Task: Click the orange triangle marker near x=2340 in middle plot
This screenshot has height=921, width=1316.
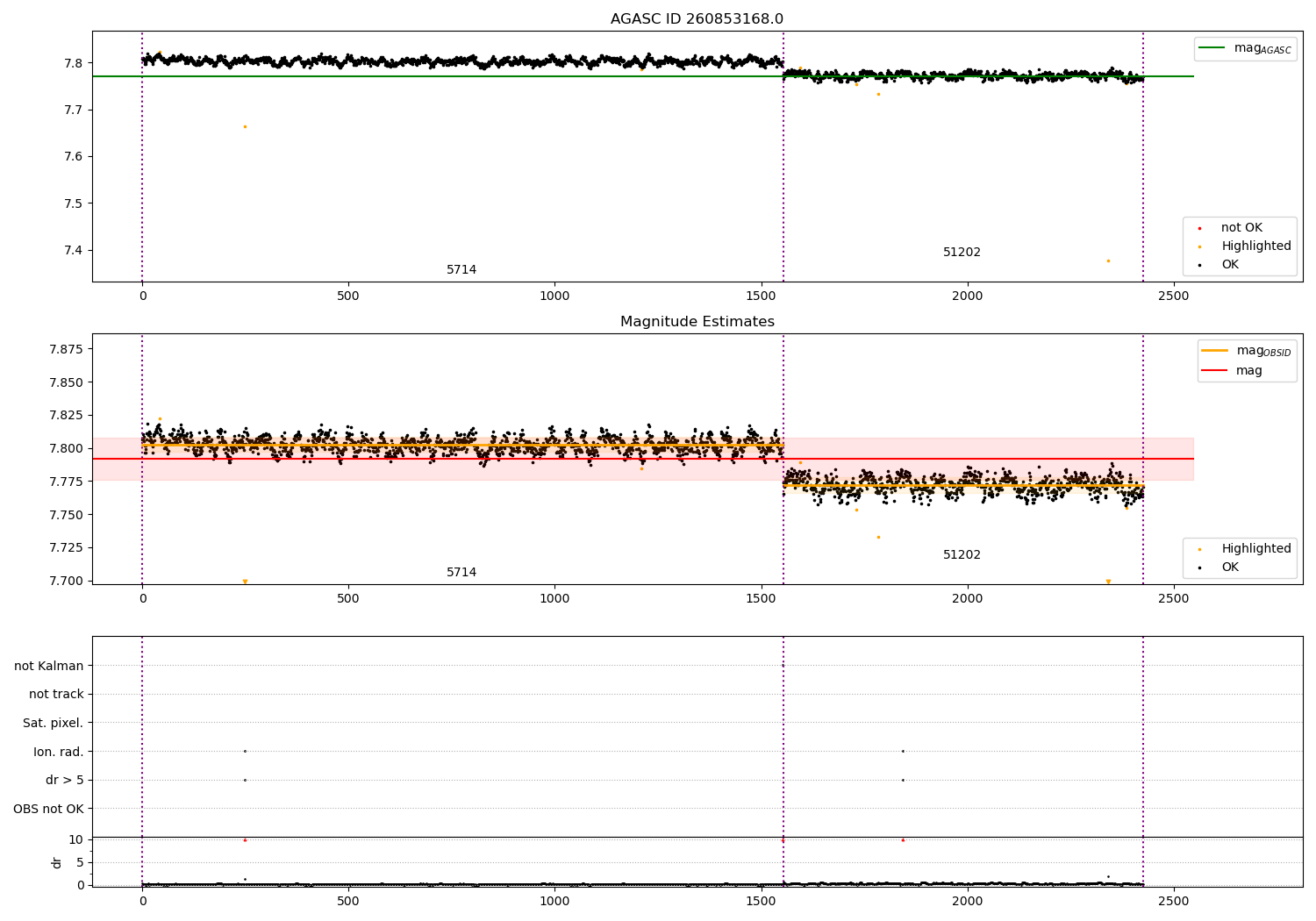Action: pyautogui.click(x=1108, y=582)
